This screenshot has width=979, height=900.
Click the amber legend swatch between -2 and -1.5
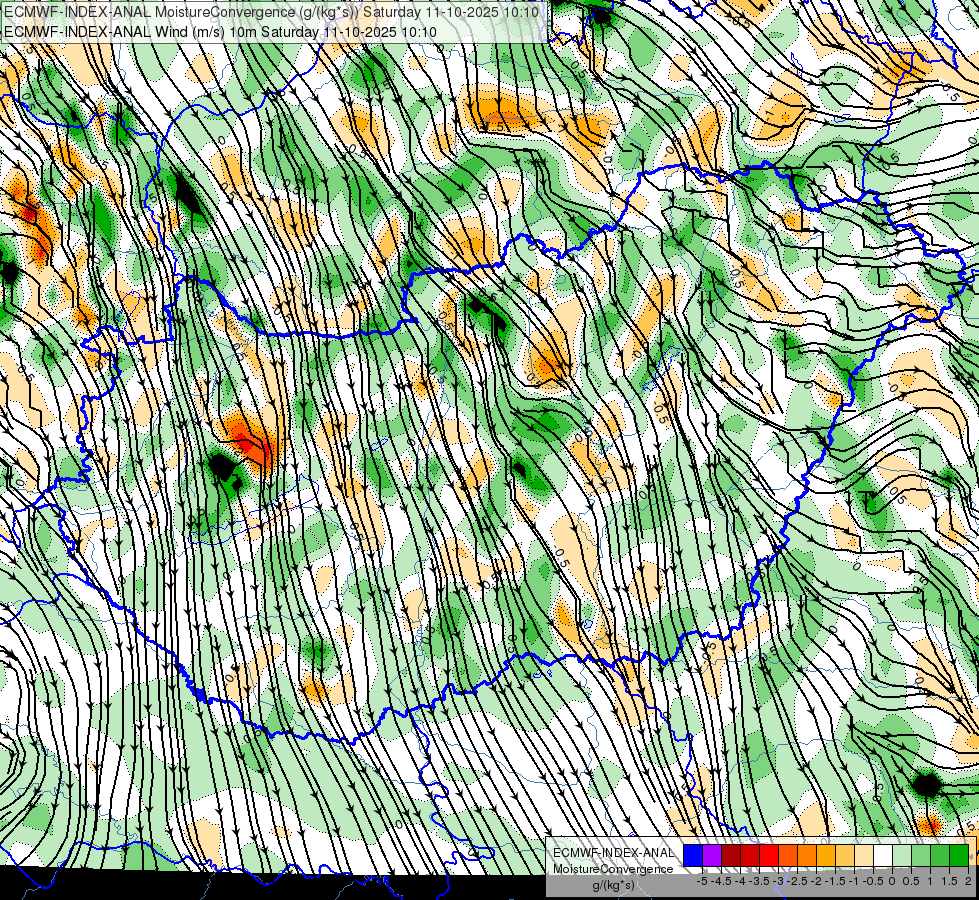click(826, 856)
